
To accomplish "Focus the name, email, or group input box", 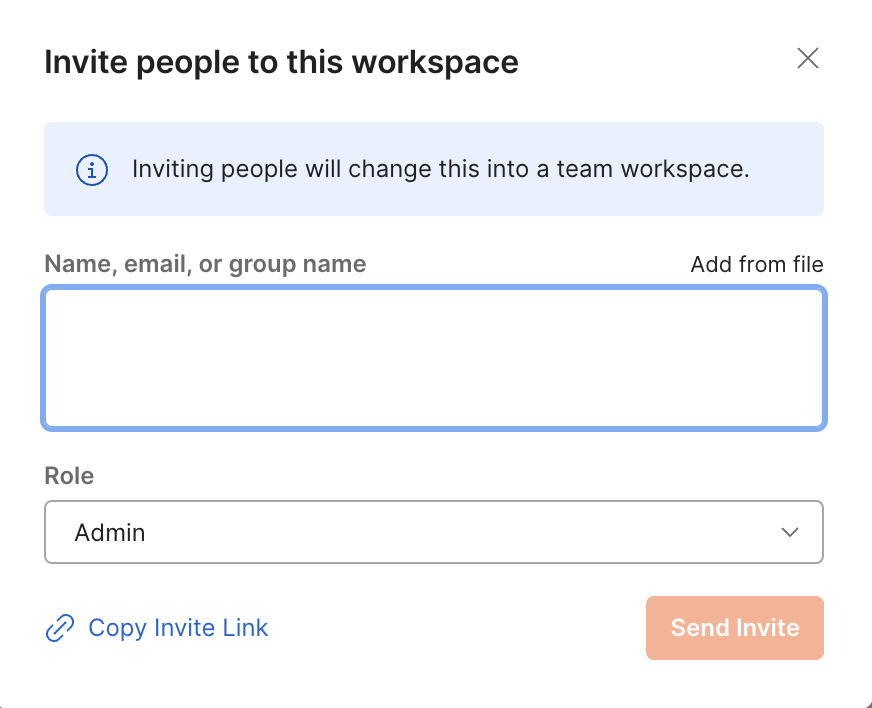I will click(434, 358).
